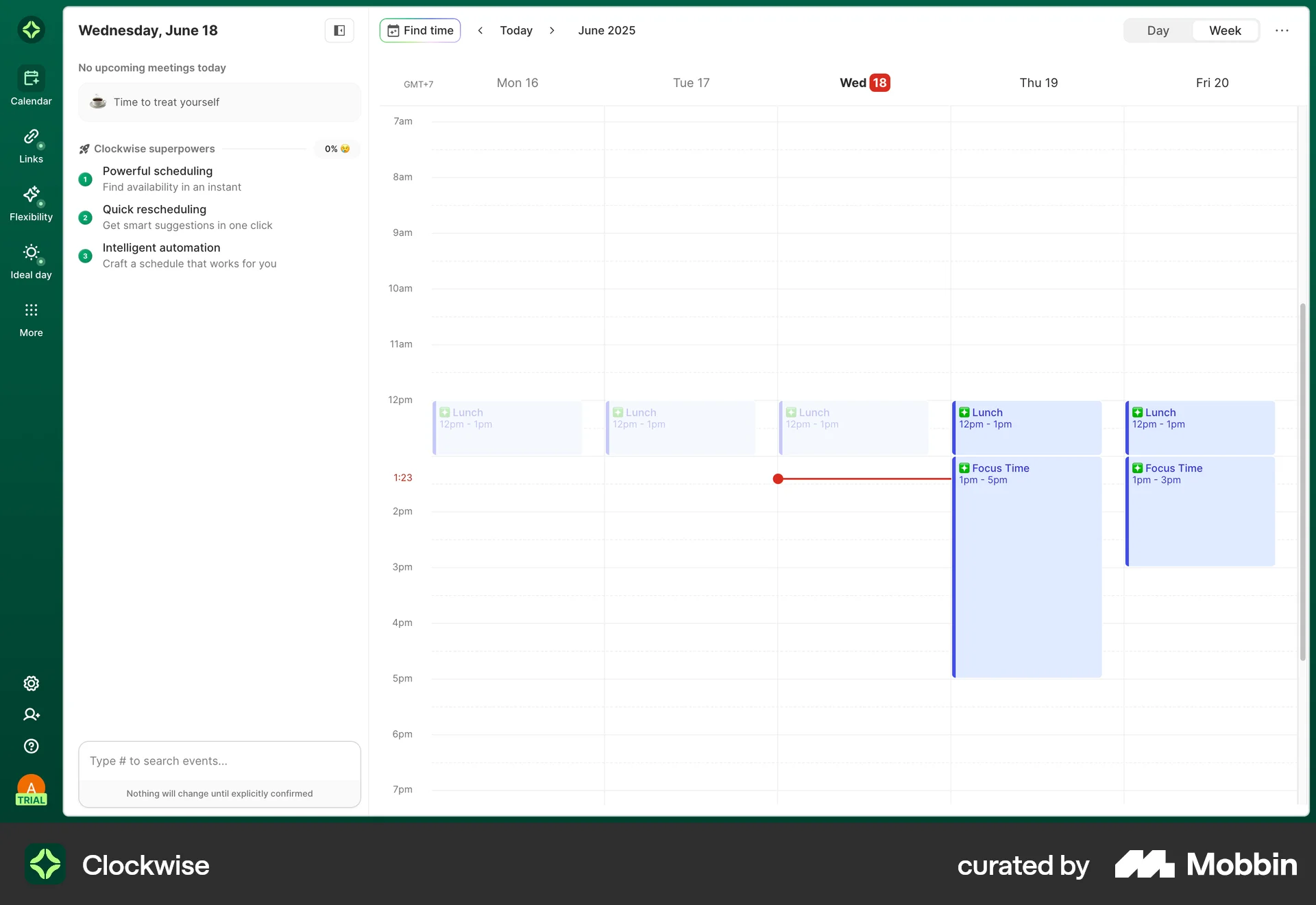Image resolution: width=1316 pixels, height=905 pixels.
Task: Click the events search field
Action: click(219, 761)
